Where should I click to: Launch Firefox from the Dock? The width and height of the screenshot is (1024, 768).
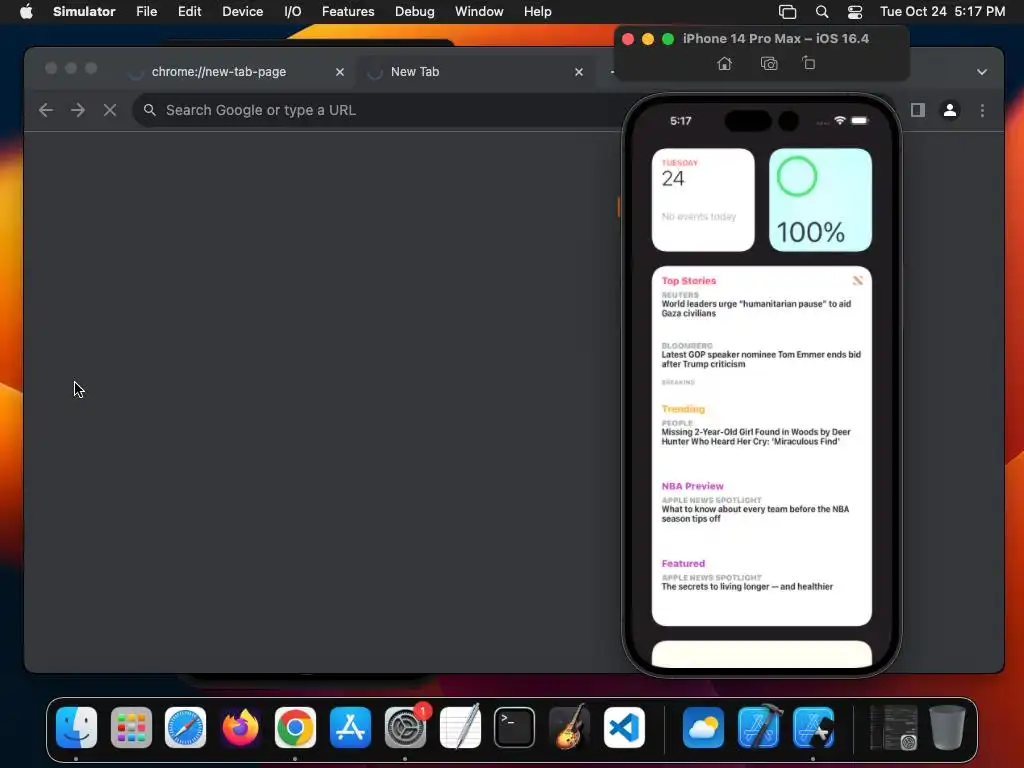240,728
